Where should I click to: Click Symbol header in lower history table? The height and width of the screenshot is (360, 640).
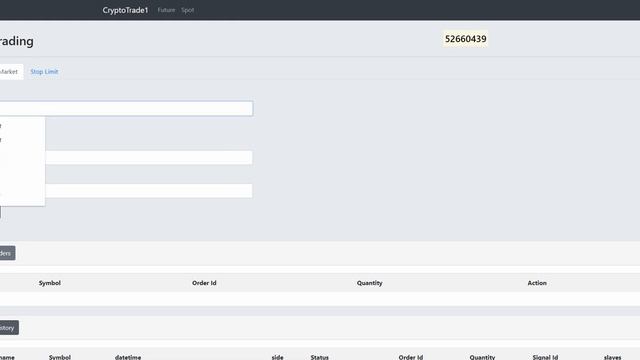(x=60, y=357)
